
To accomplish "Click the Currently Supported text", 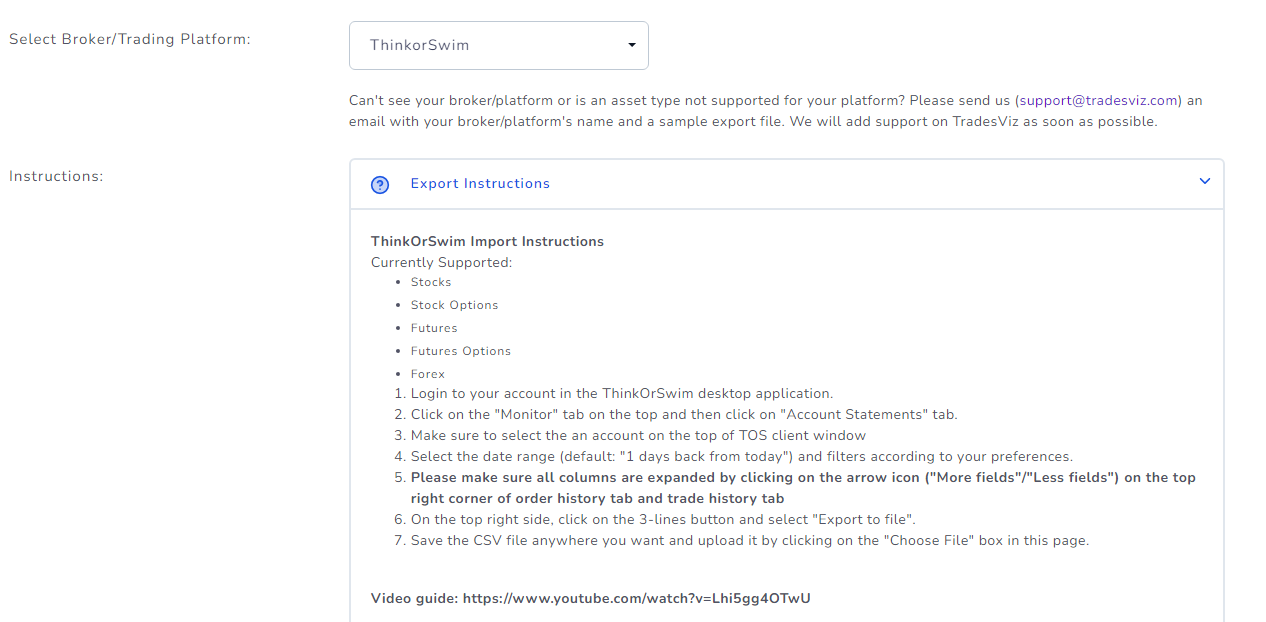I will 441,263.
